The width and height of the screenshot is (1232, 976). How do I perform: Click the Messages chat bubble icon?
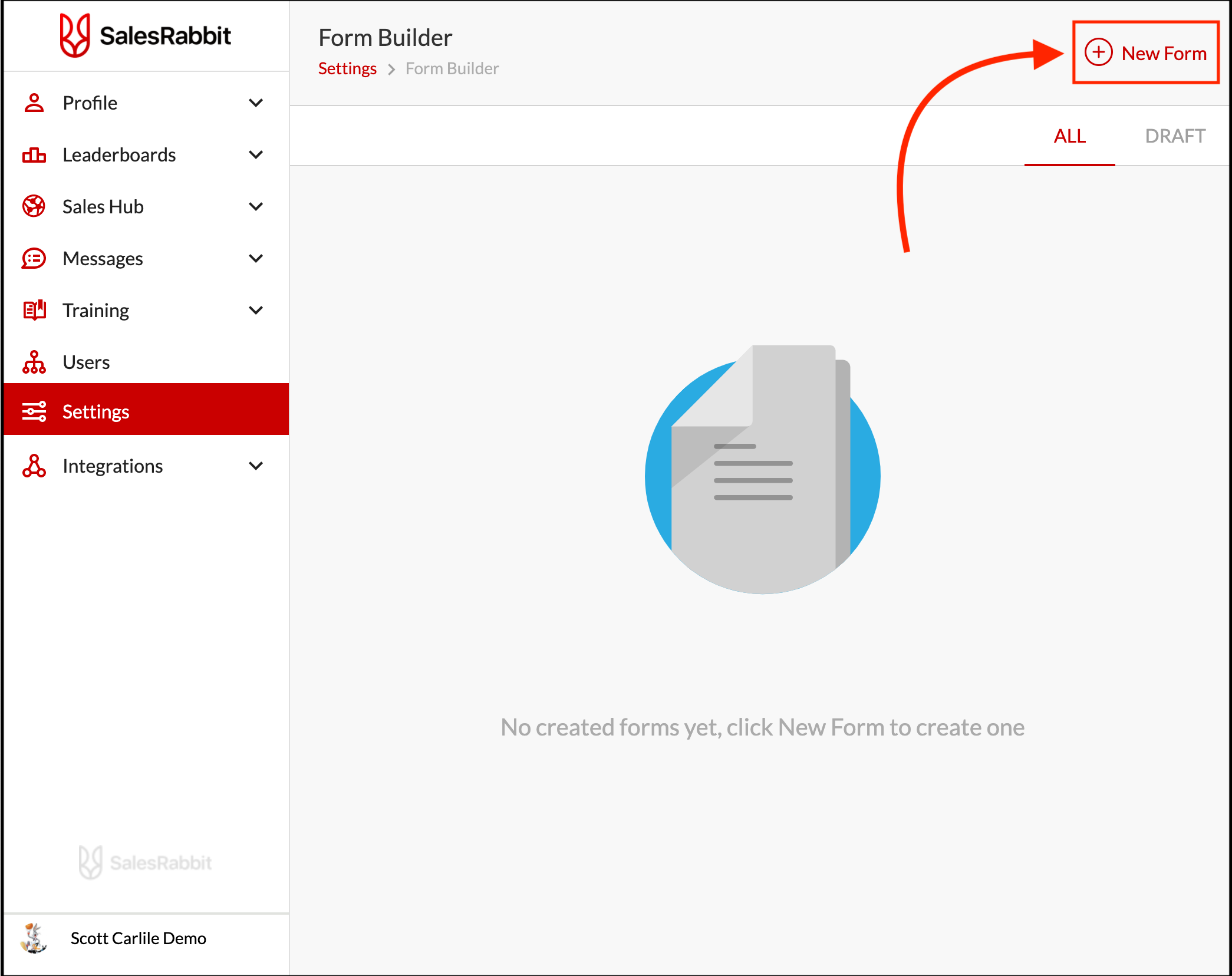(x=34, y=258)
